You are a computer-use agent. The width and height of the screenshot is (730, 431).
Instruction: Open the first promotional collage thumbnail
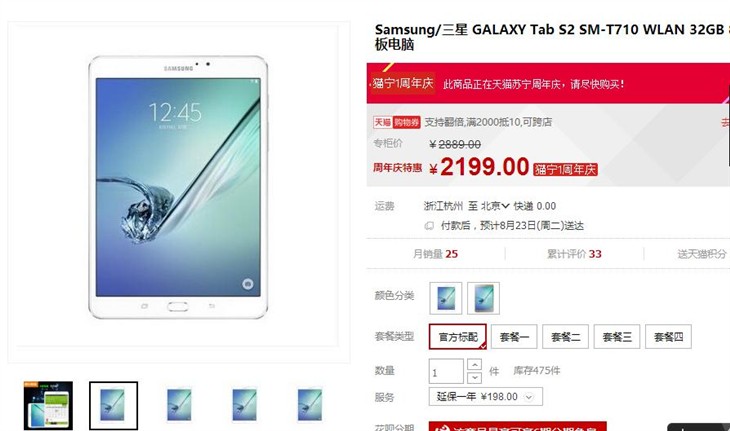48,405
